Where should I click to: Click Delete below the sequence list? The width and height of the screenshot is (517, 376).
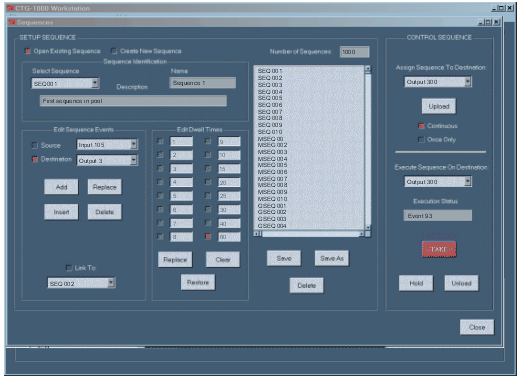[306, 285]
